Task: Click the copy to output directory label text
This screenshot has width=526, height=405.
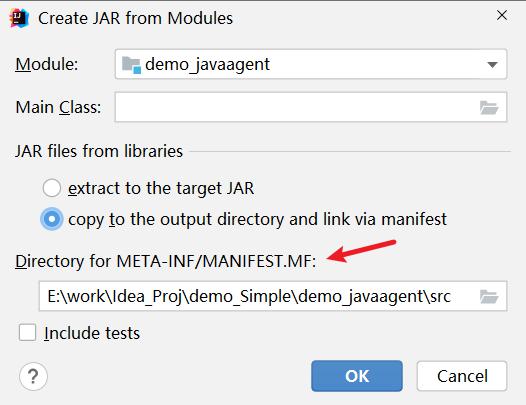Action: point(257,220)
